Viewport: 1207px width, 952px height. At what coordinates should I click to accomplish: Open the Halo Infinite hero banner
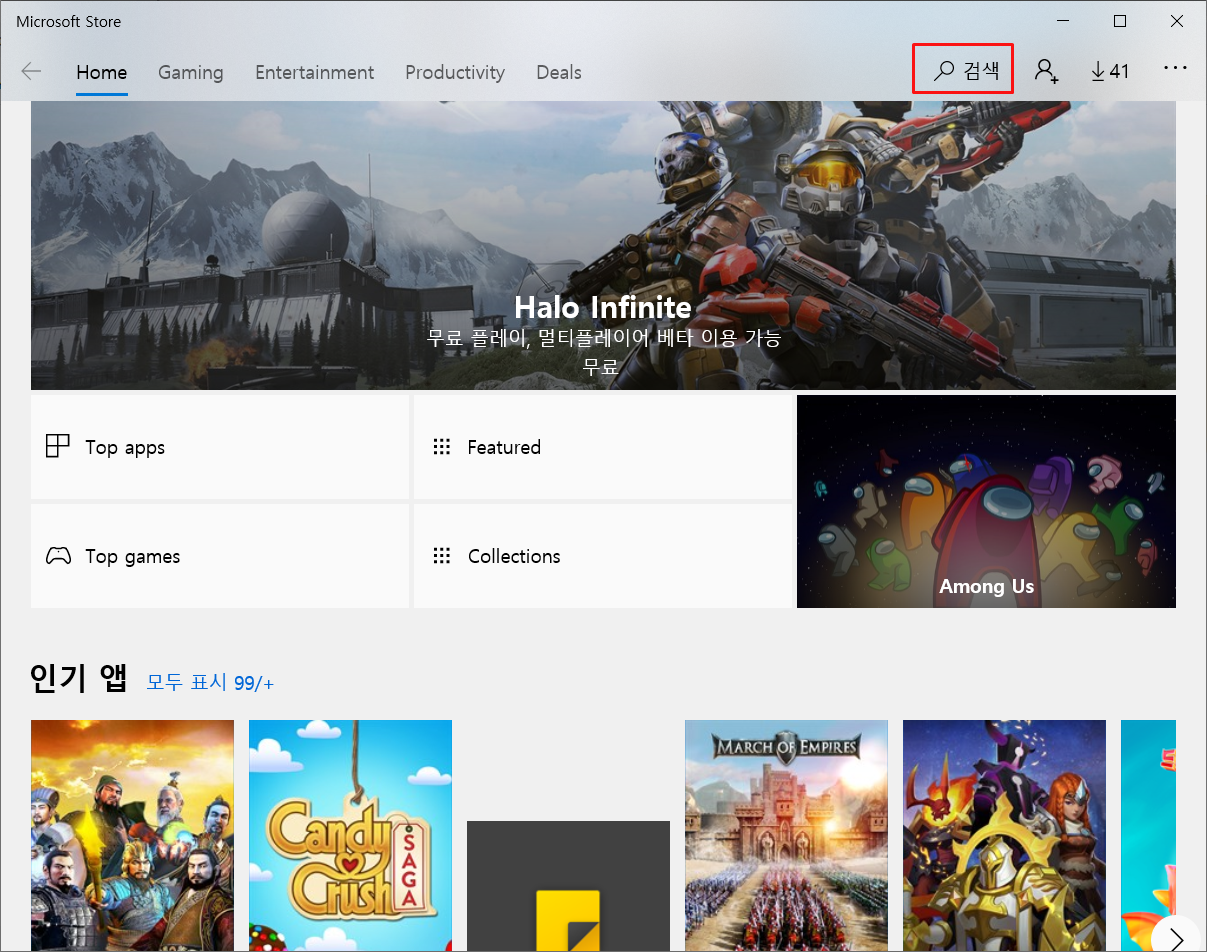603,245
